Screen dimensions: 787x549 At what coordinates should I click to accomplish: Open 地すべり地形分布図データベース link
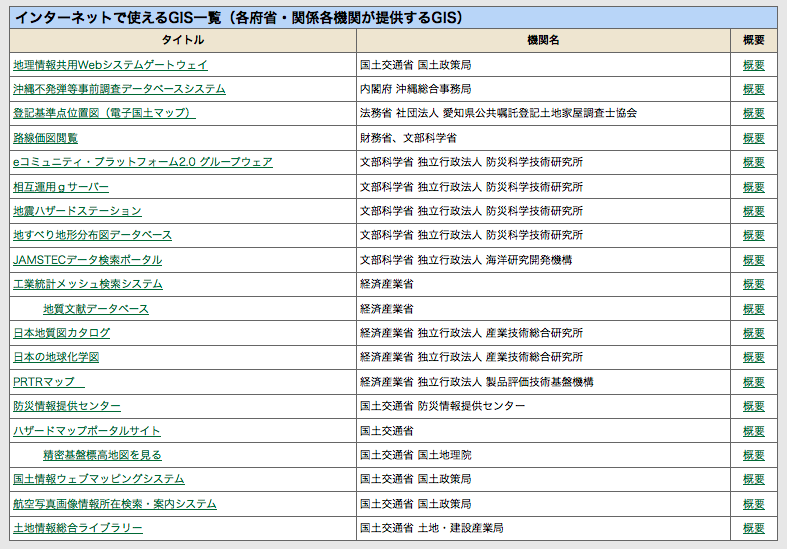pos(92,235)
